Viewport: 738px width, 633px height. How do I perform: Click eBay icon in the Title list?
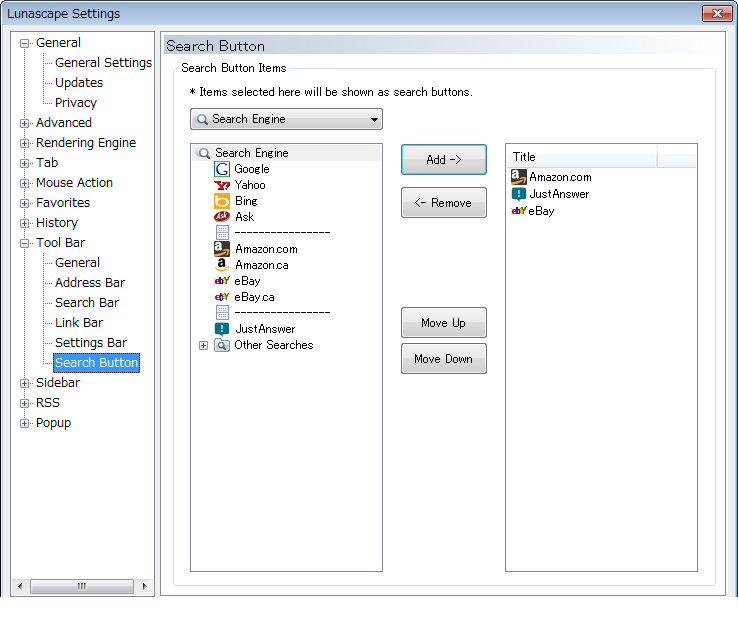click(519, 211)
